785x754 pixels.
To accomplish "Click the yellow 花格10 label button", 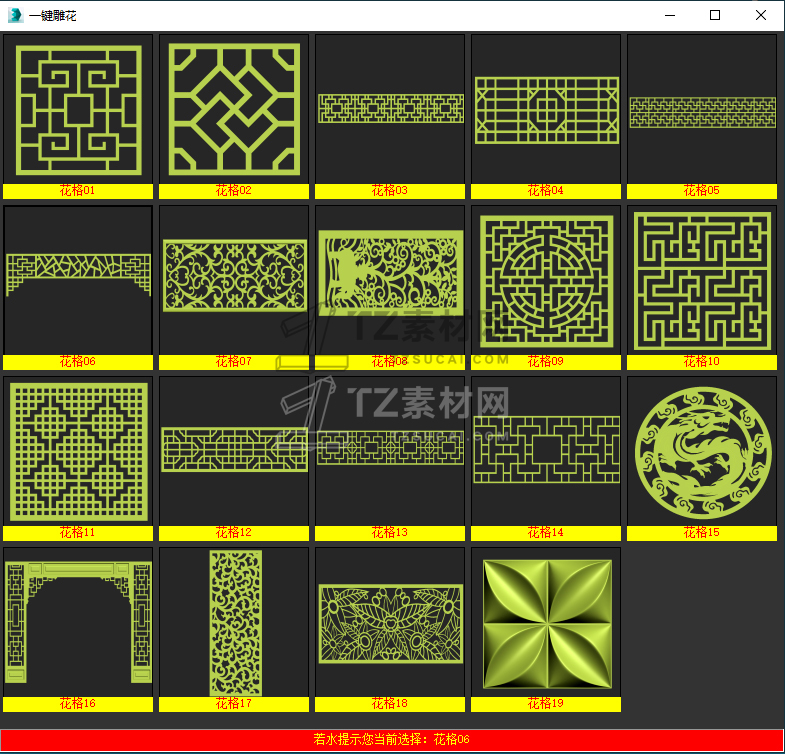I will tap(702, 362).
